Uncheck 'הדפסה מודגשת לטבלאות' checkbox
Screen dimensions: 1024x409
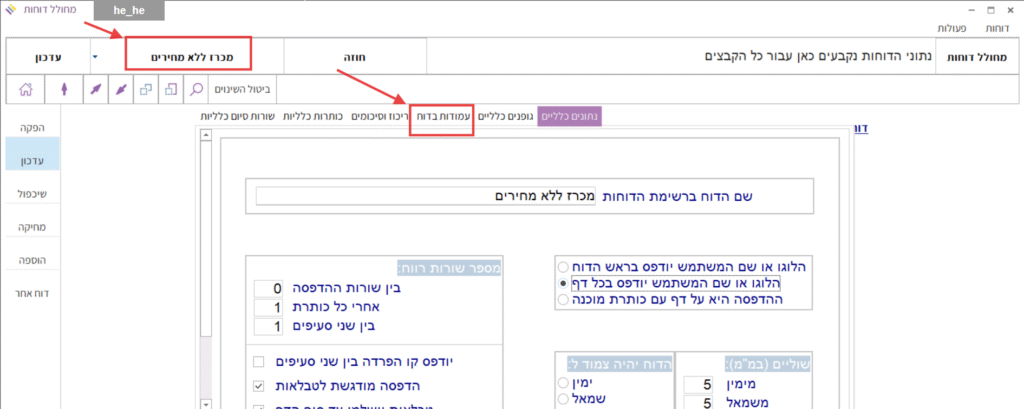point(259,385)
